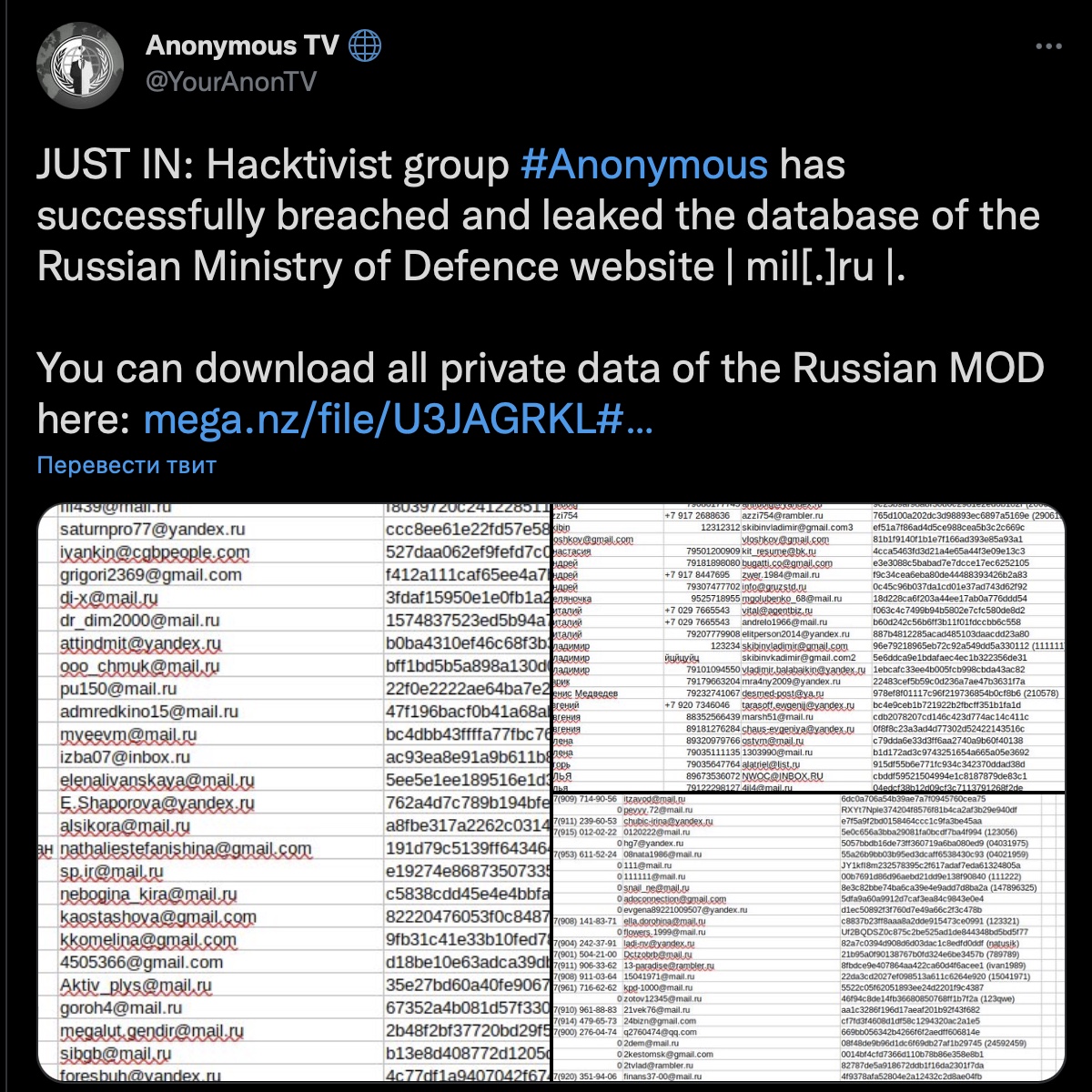This screenshot has width=1092, height=1092.
Task: Click the "You can download all private data" sentence
Action: [541, 369]
